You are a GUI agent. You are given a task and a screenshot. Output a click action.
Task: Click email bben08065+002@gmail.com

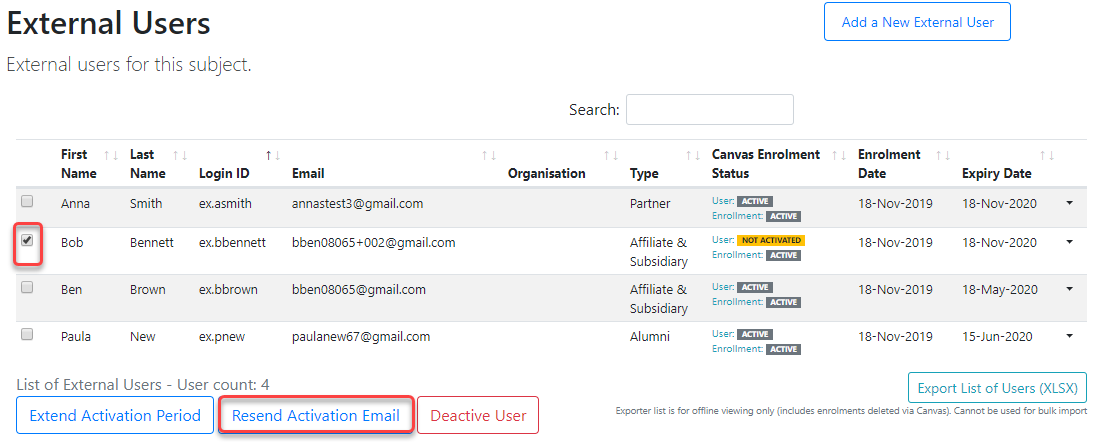(x=374, y=242)
